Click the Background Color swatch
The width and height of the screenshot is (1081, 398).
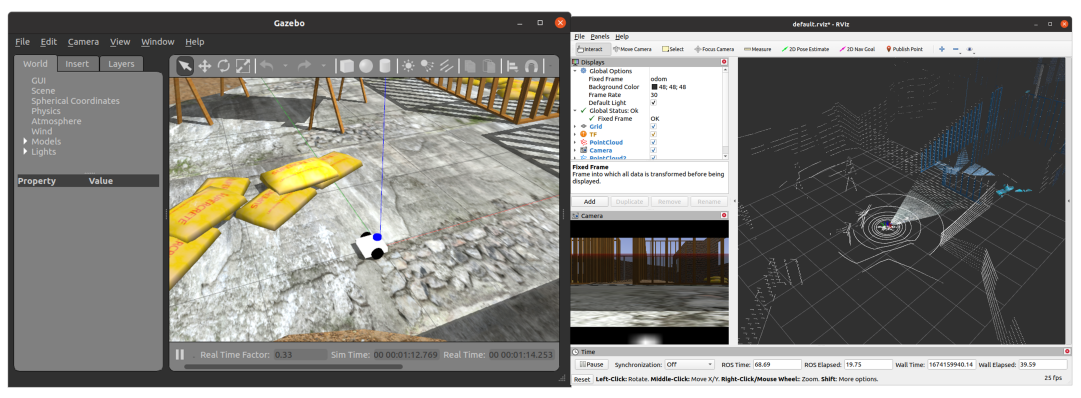tap(654, 87)
